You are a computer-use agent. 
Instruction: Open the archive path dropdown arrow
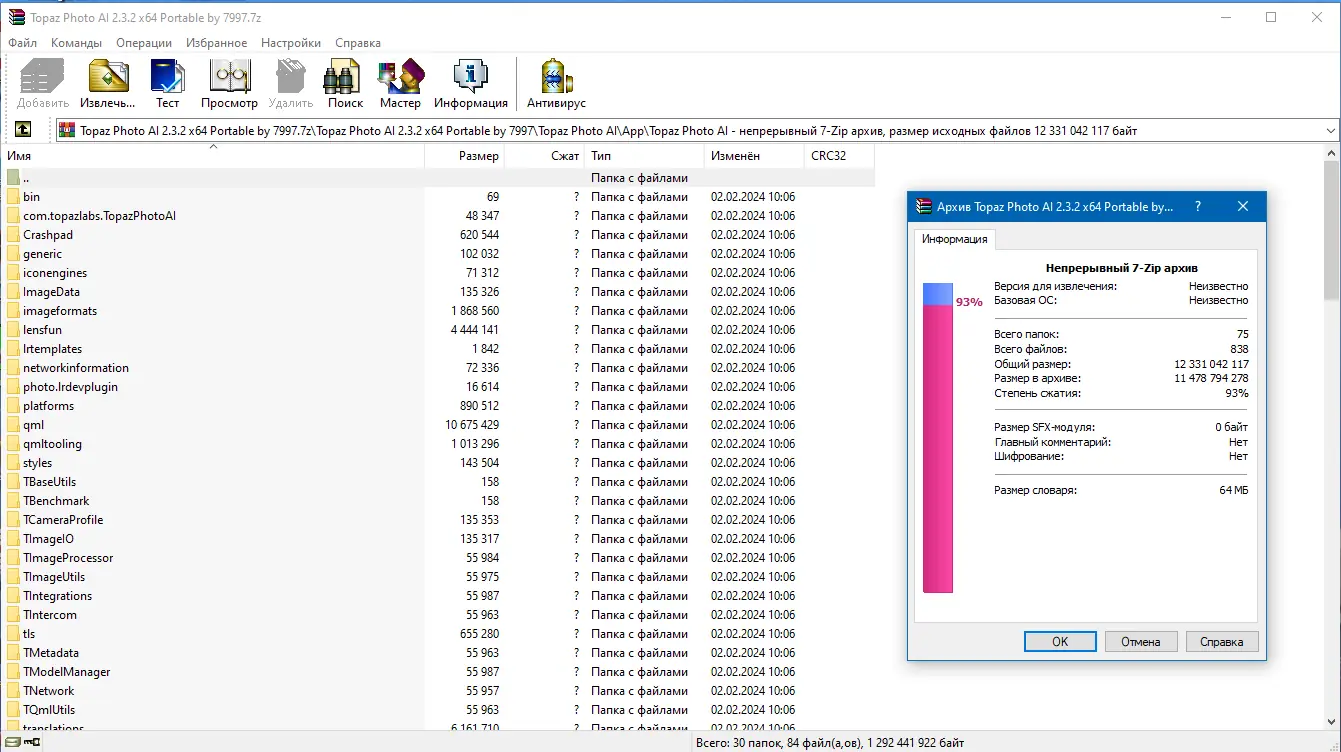pyautogui.click(x=1330, y=131)
